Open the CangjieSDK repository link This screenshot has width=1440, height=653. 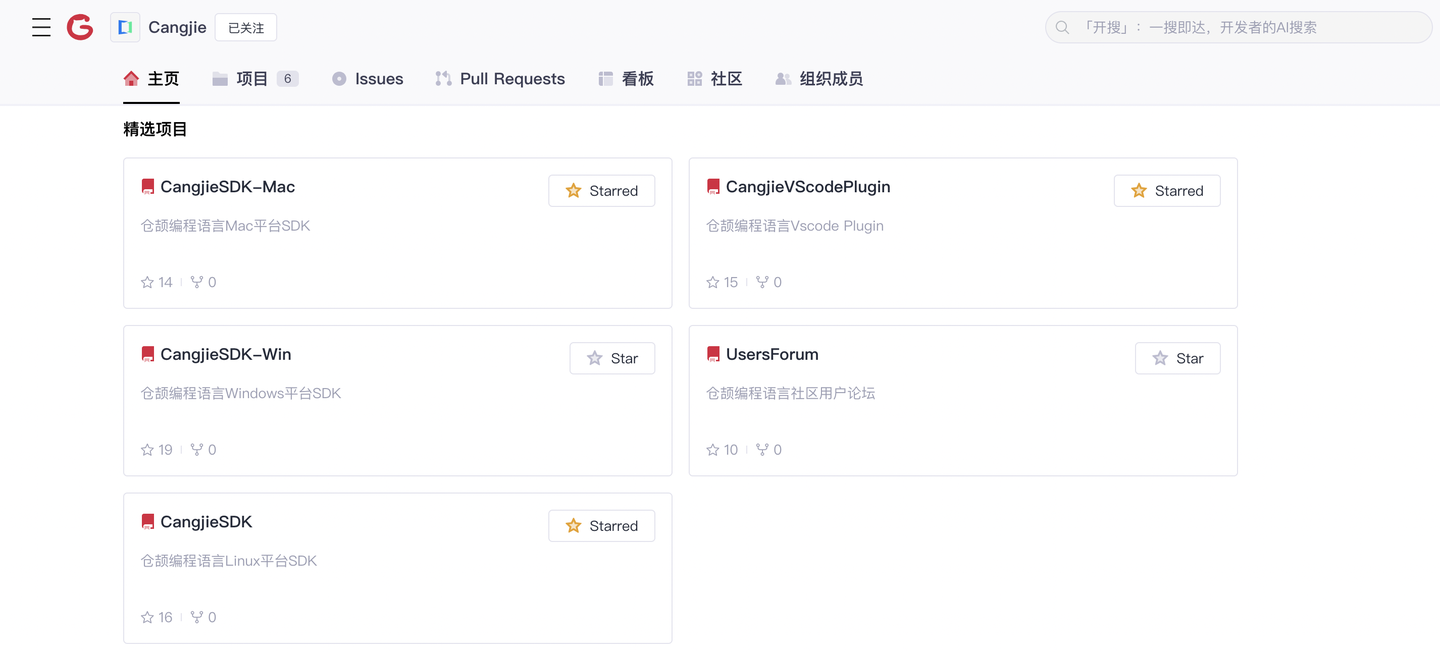(x=206, y=522)
